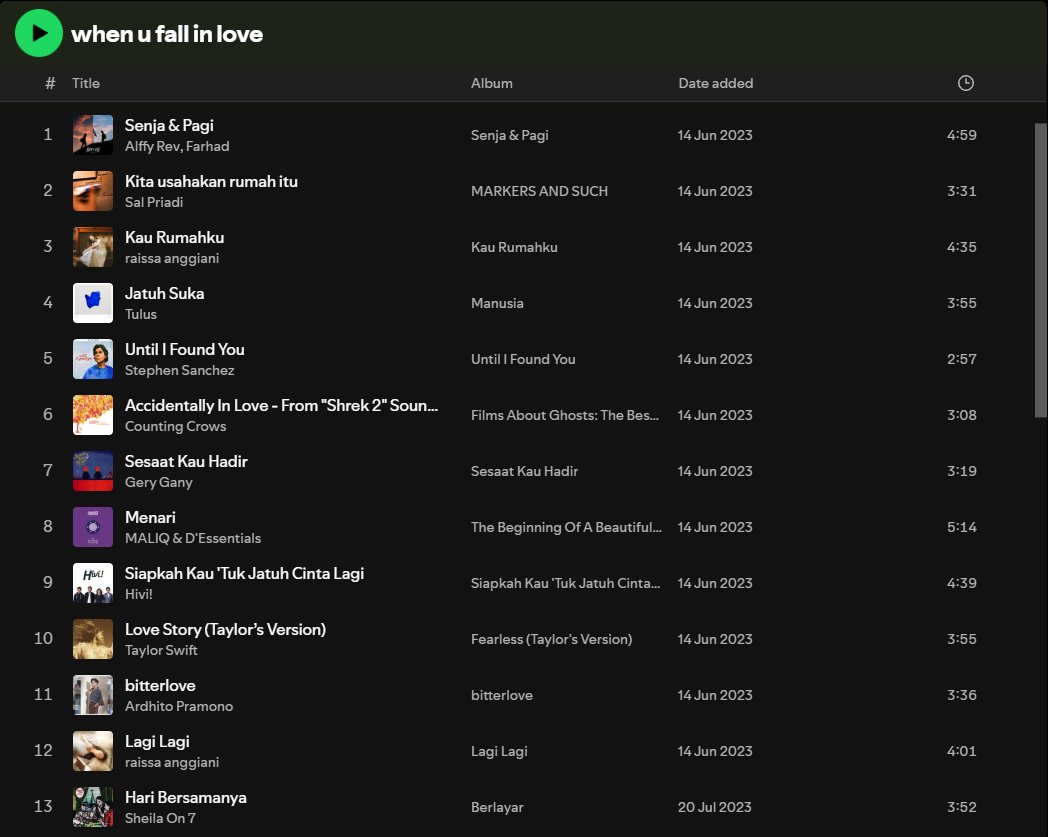Open artist Counting Crows

tap(176, 427)
